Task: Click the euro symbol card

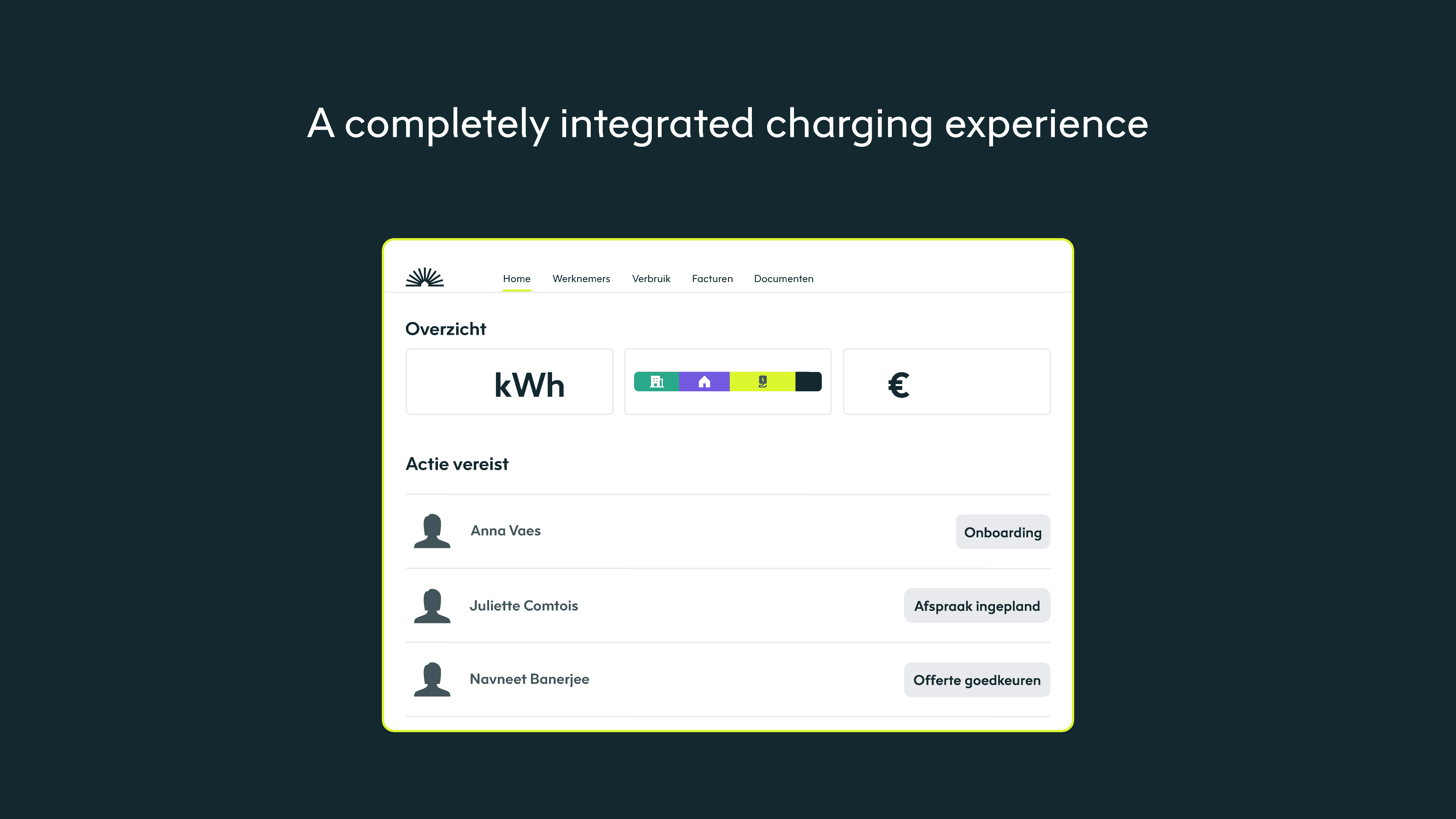Action: tap(946, 382)
